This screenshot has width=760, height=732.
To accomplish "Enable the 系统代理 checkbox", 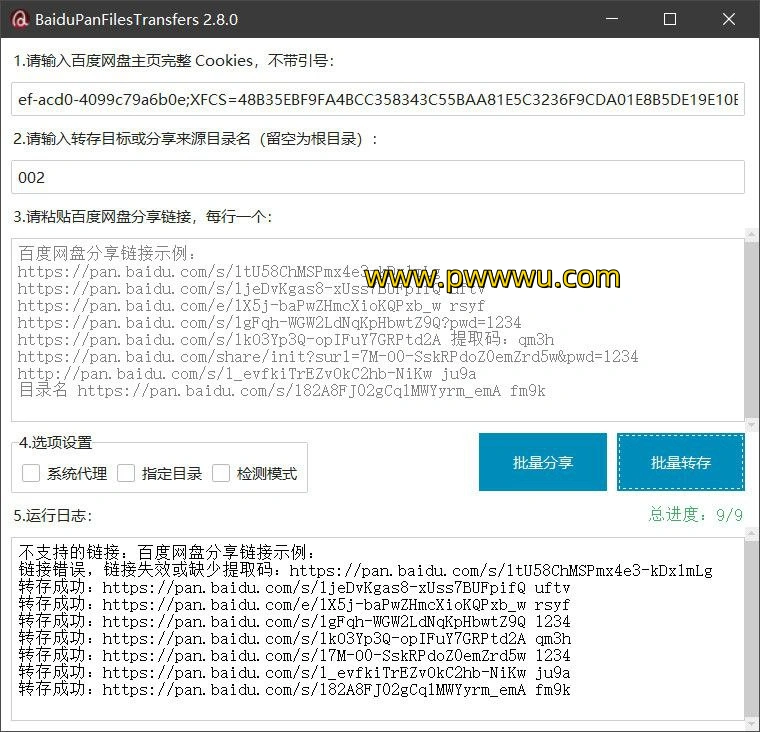I will click(x=31, y=473).
